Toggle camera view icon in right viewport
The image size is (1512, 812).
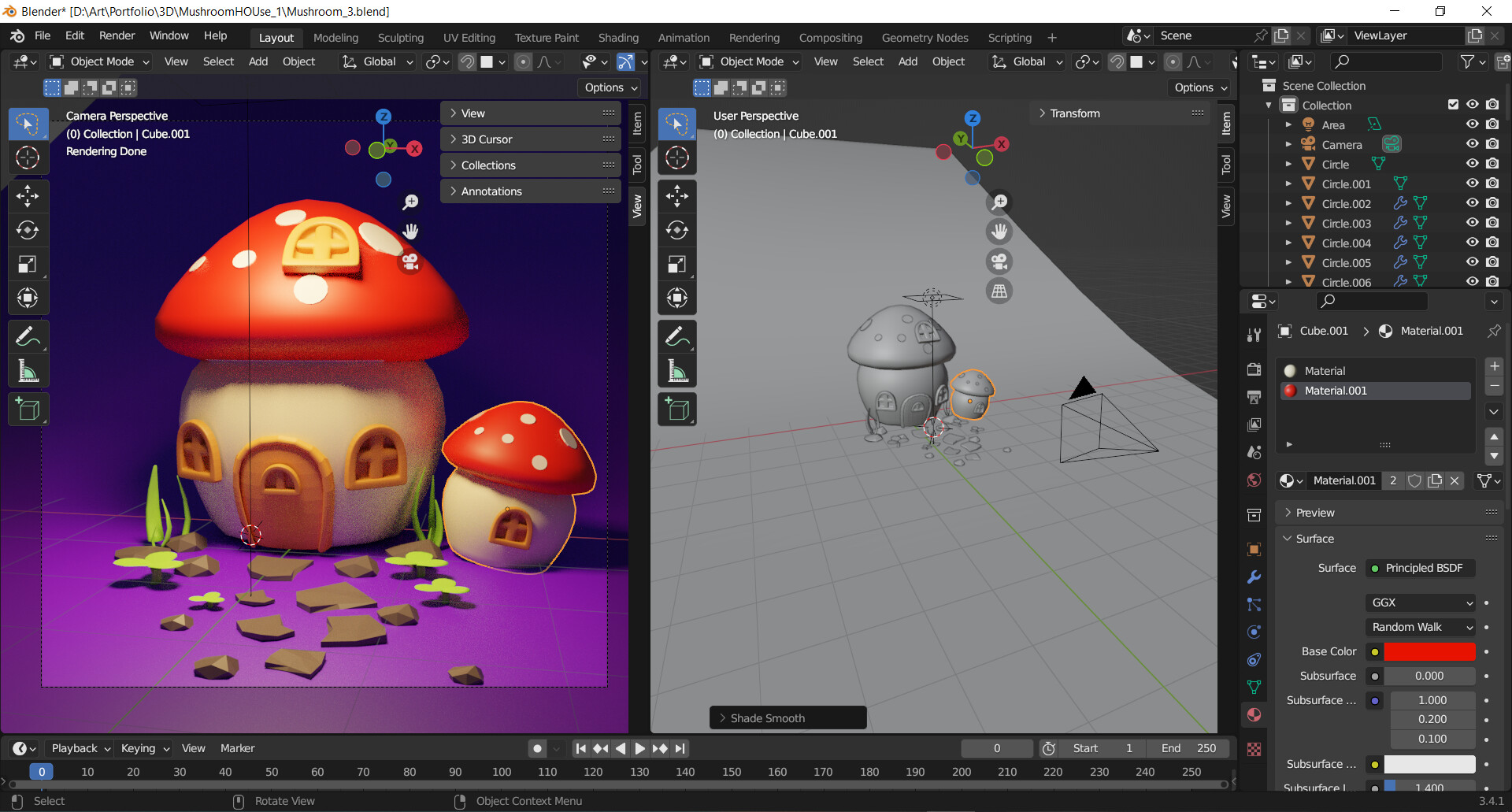pos(999,261)
